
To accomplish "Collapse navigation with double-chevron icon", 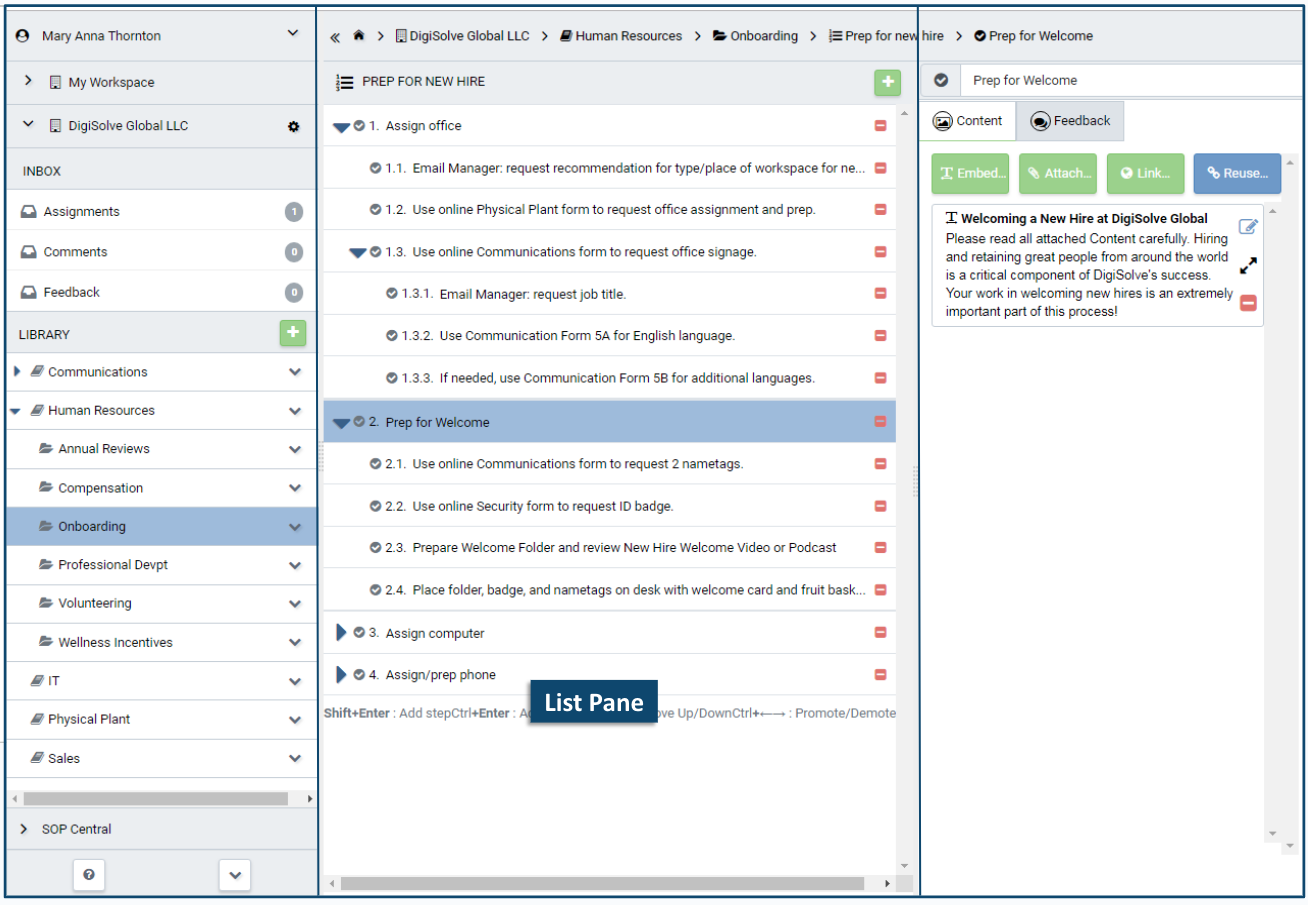I will click(335, 37).
